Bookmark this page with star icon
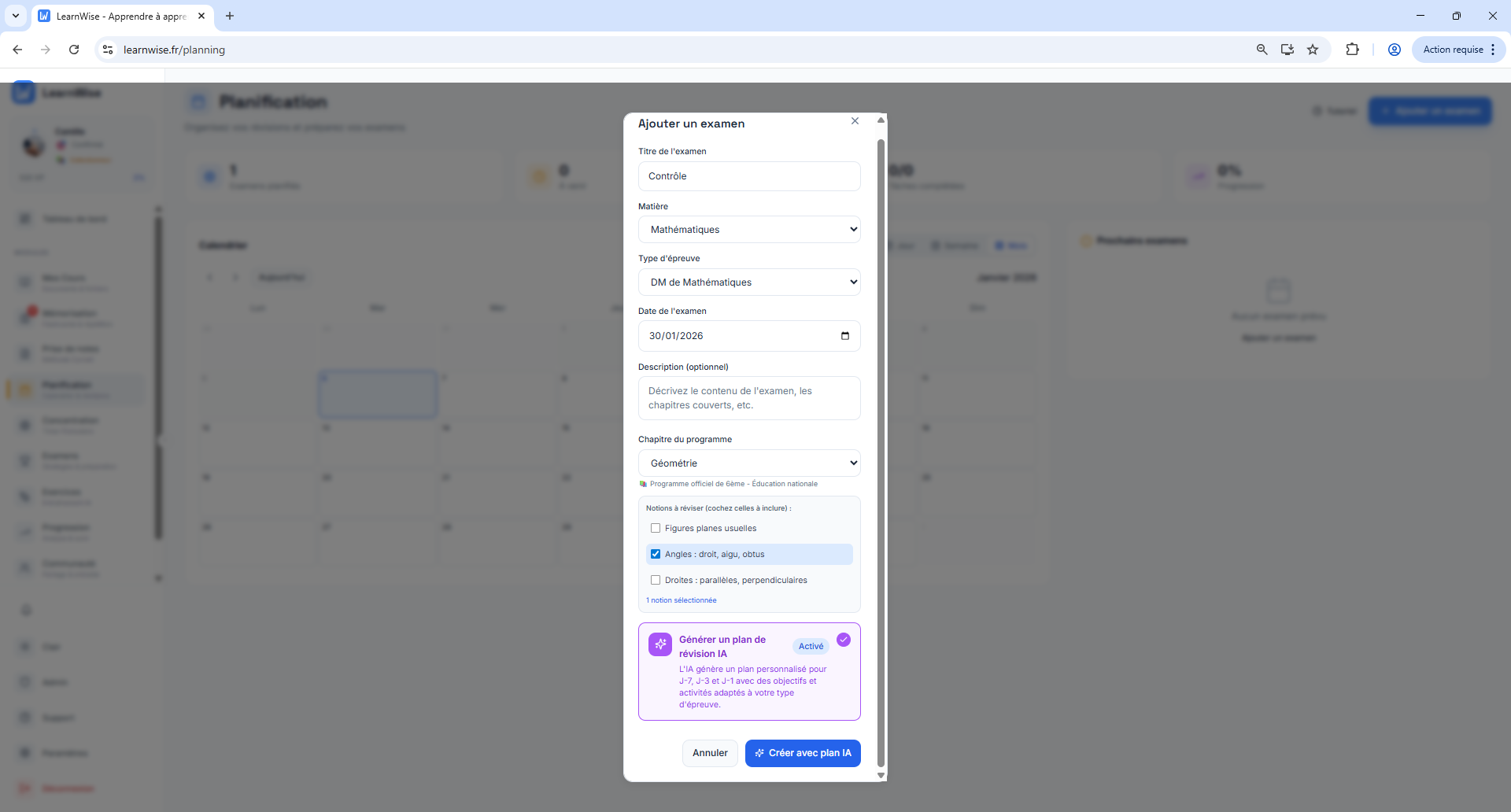This screenshot has height=812, width=1511. [1313, 50]
